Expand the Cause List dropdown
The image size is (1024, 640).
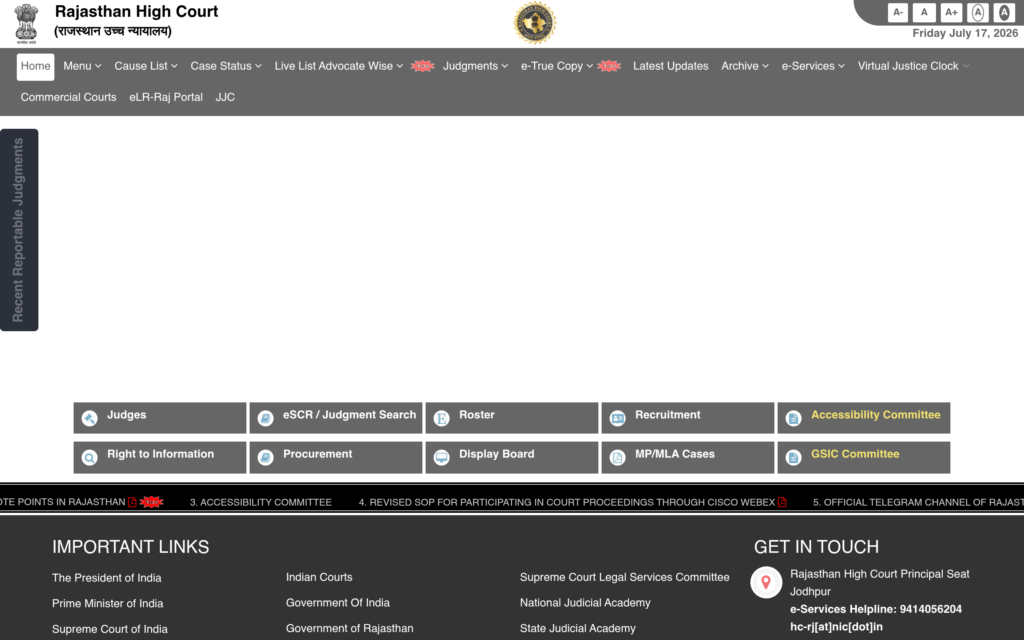tap(146, 66)
